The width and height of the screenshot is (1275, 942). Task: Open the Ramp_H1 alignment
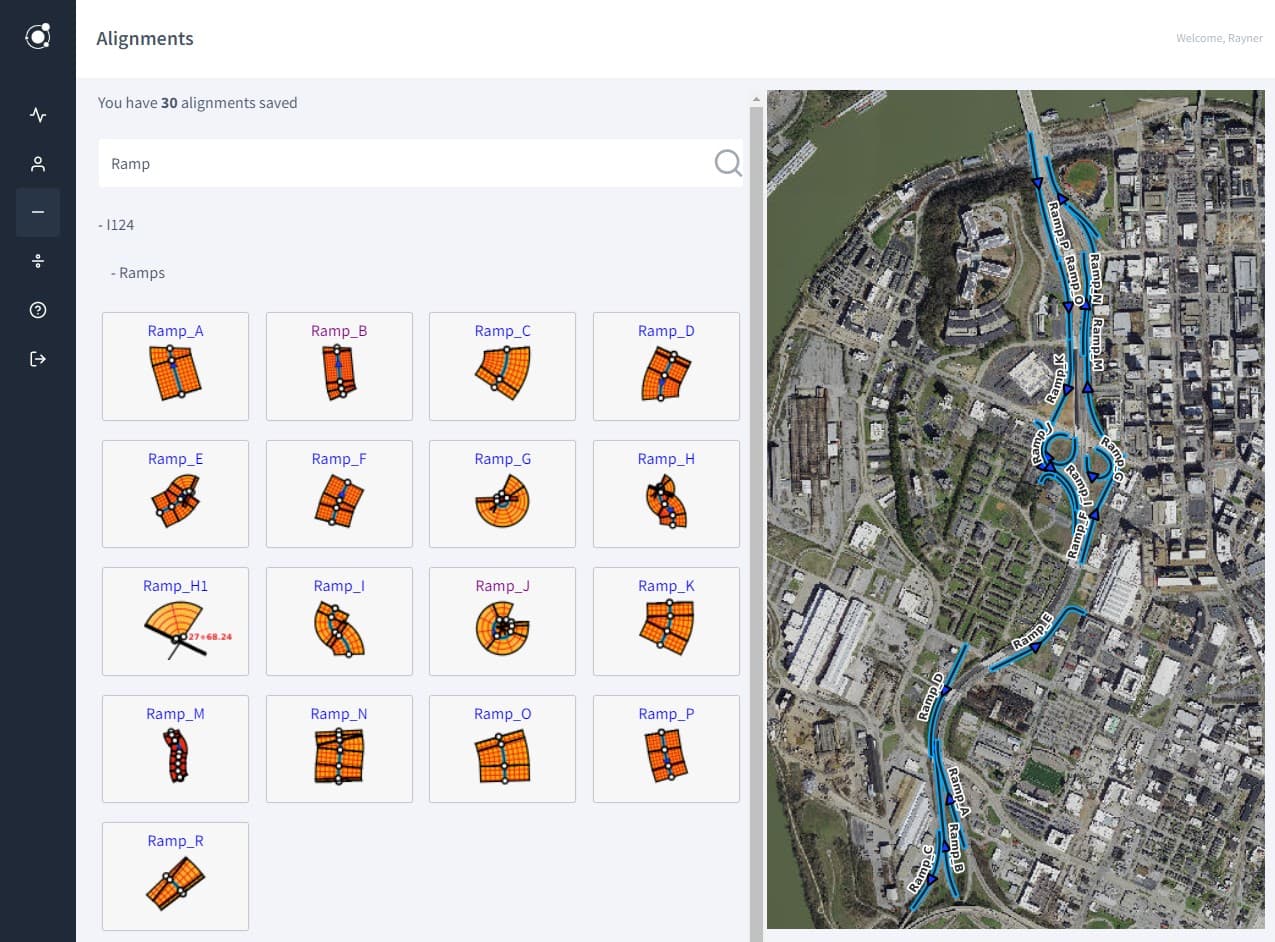click(x=175, y=621)
